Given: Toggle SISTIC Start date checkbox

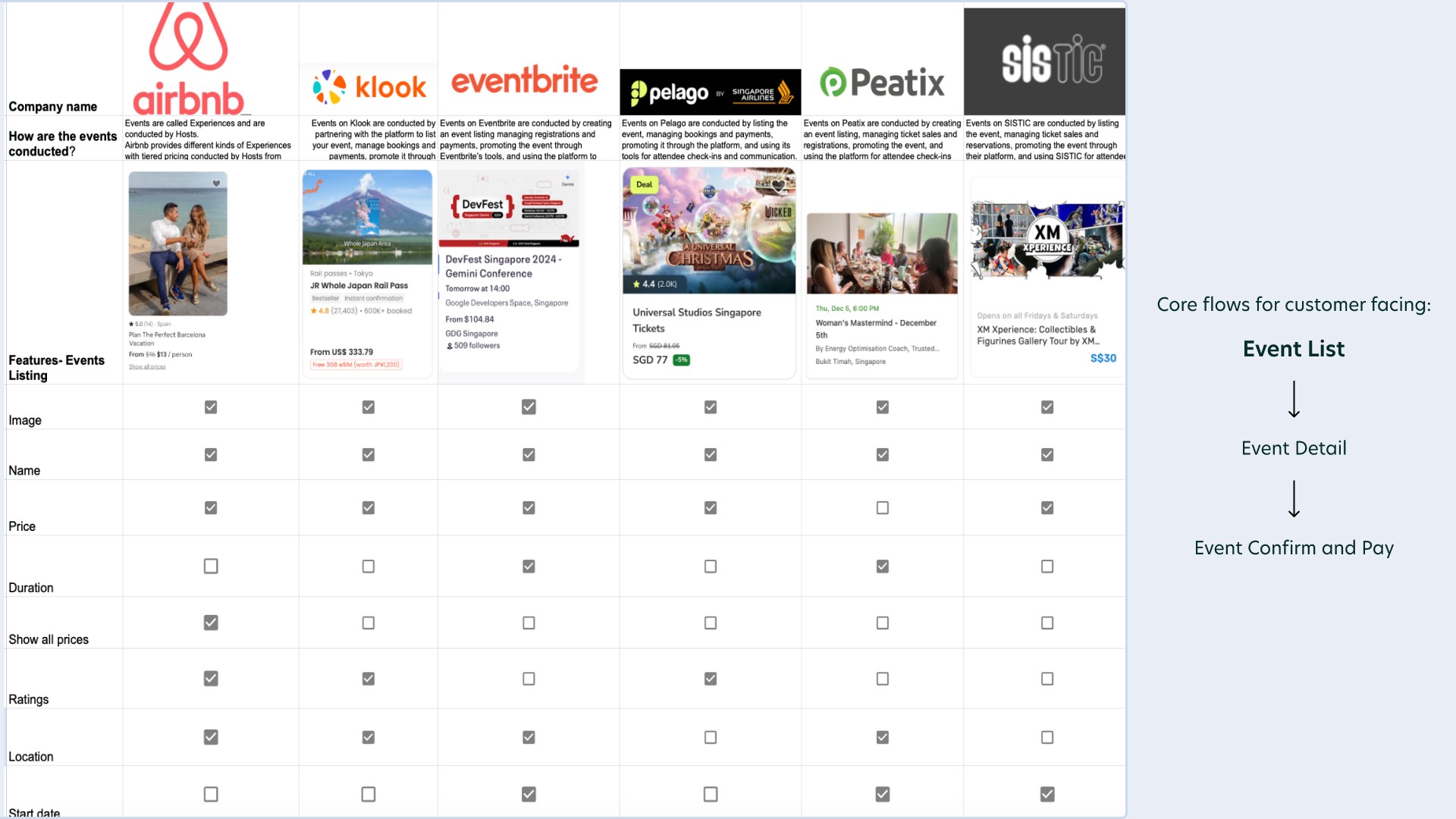Looking at the screenshot, I should pyautogui.click(x=1046, y=794).
